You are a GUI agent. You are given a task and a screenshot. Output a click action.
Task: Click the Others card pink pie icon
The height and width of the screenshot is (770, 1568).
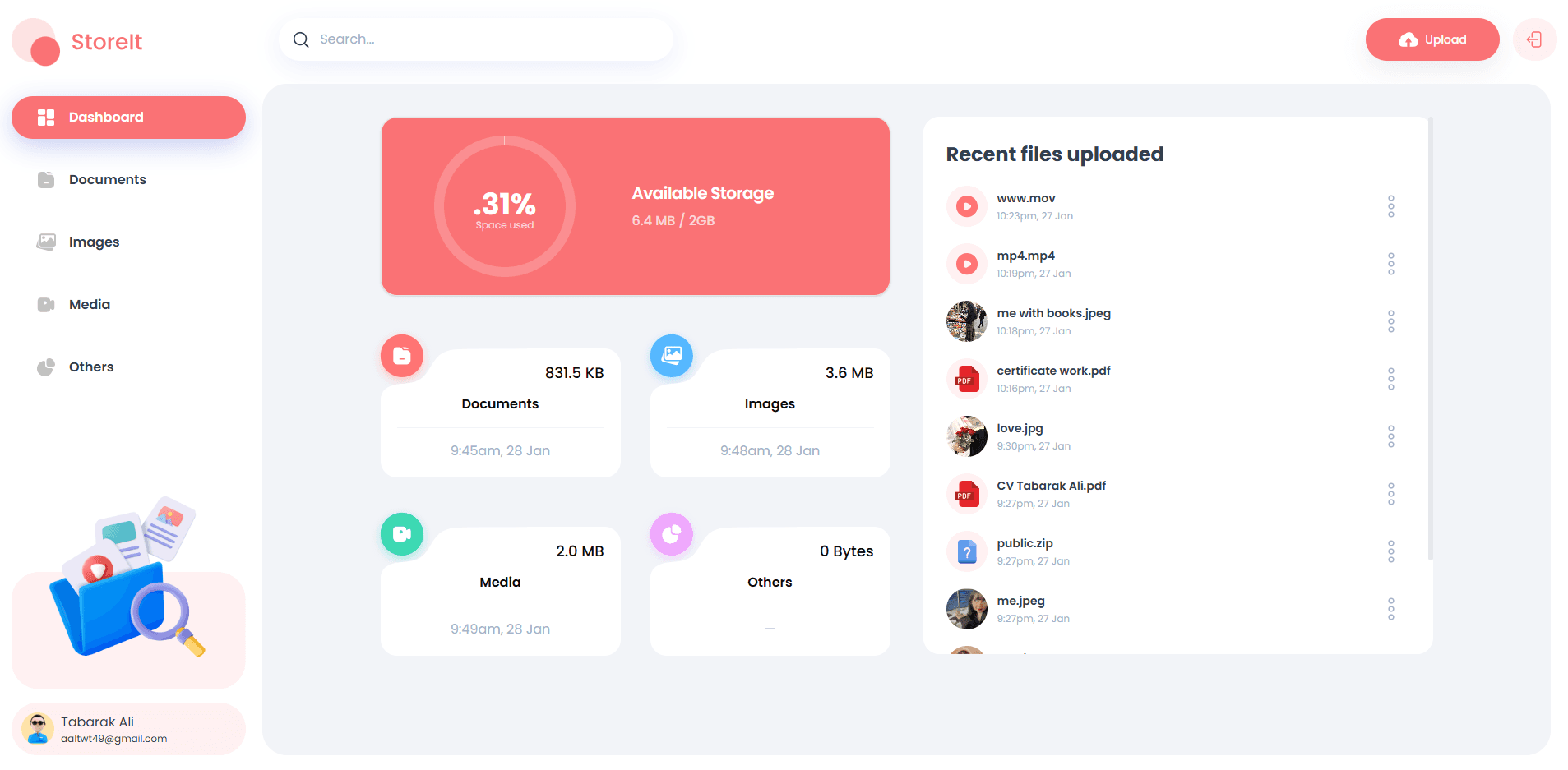(672, 534)
